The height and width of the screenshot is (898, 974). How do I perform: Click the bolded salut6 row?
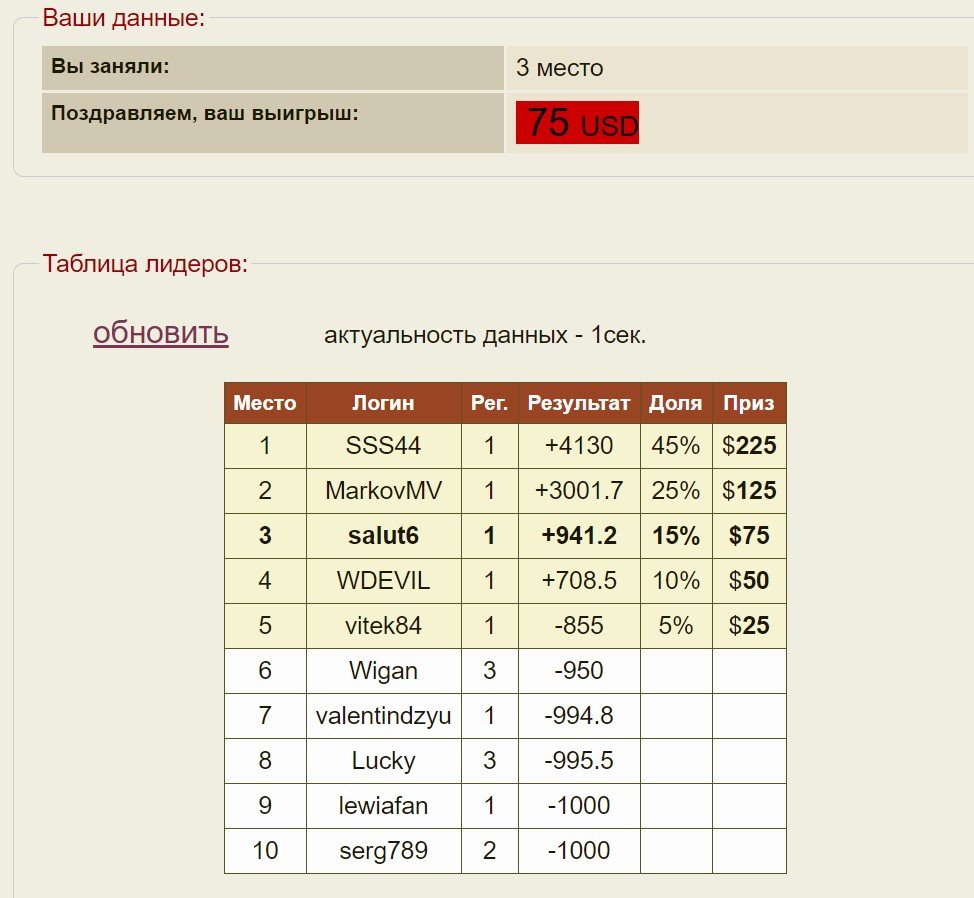pyautogui.click(x=383, y=536)
